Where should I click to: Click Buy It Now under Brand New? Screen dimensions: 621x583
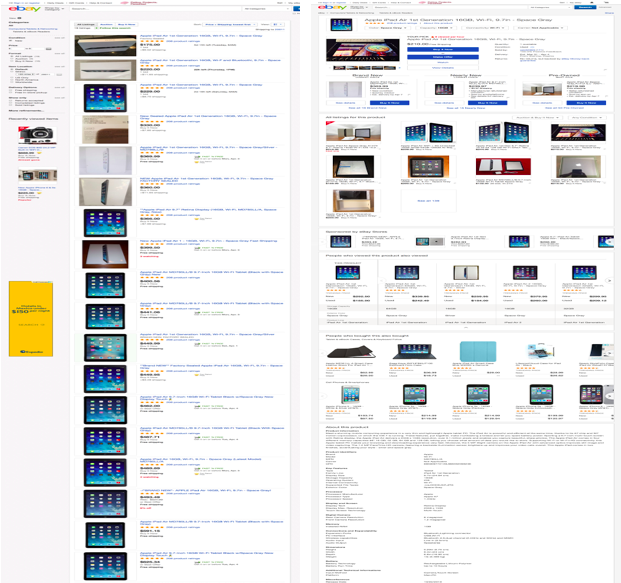pyautogui.click(x=390, y=103)
